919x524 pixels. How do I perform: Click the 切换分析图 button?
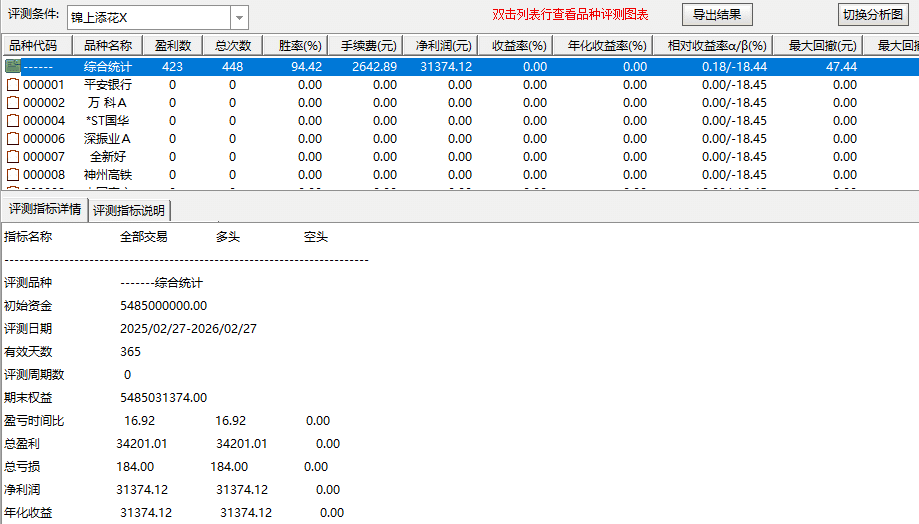873,15
